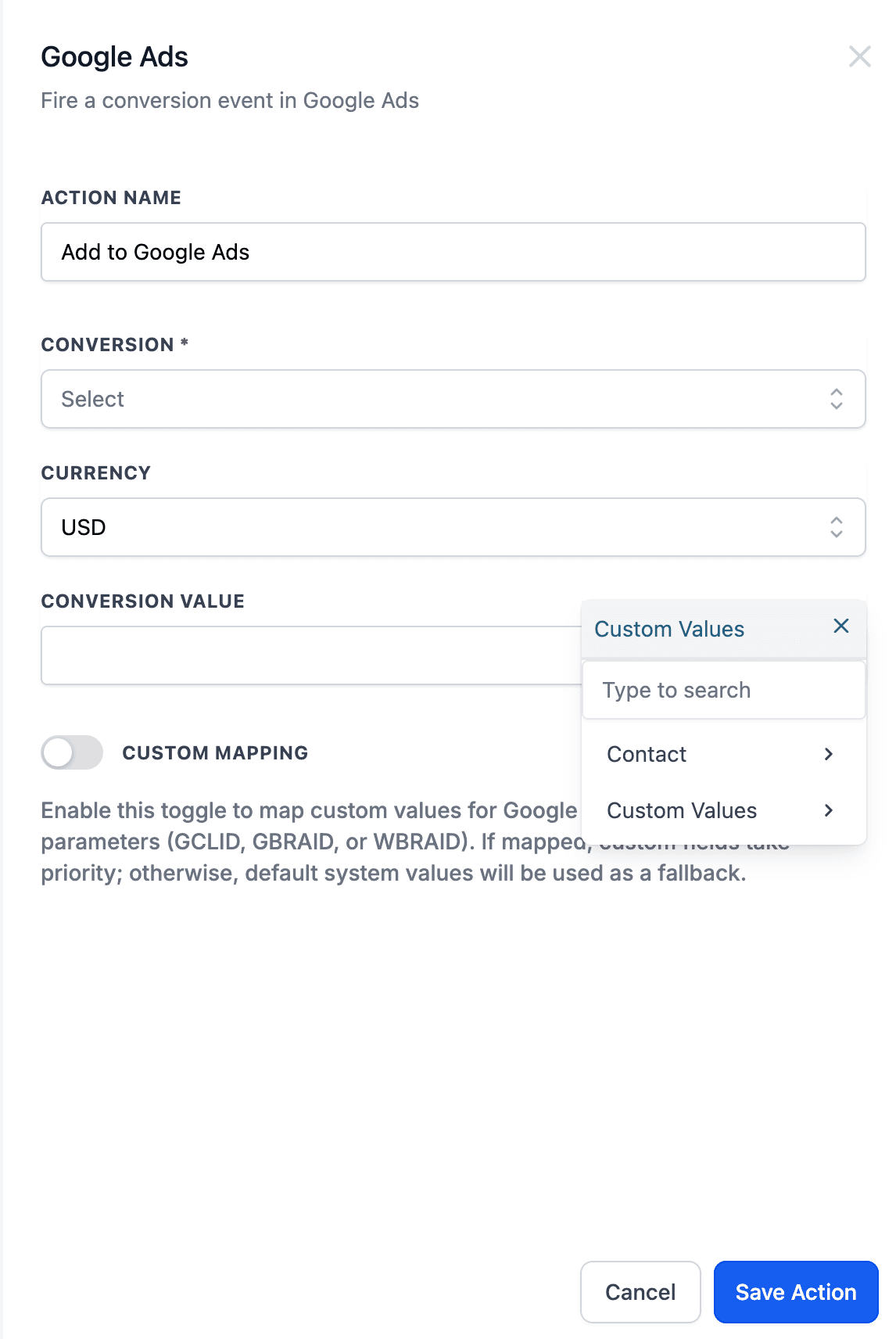Click the Type to search box
Image resolution: width=896 pixels, height=1339 pixels.
[724, 690]
